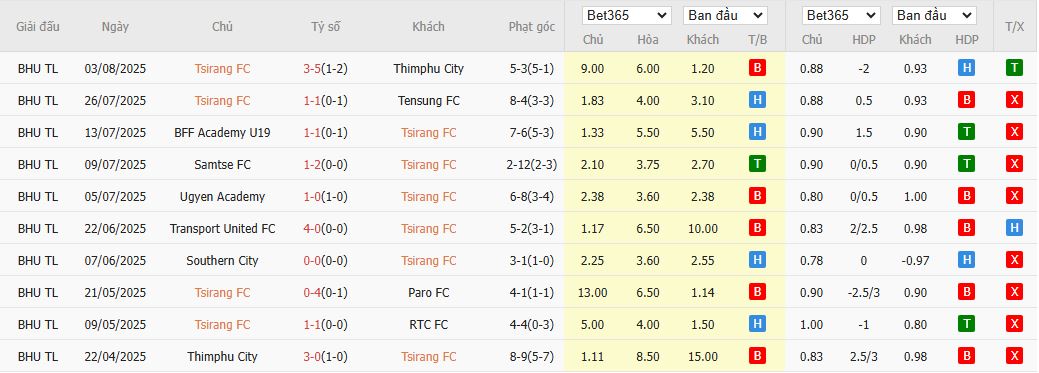Expand first Ban đầu odds dropdown
The width and height of the screenshot is (1039, 373).
click(725, 15)
